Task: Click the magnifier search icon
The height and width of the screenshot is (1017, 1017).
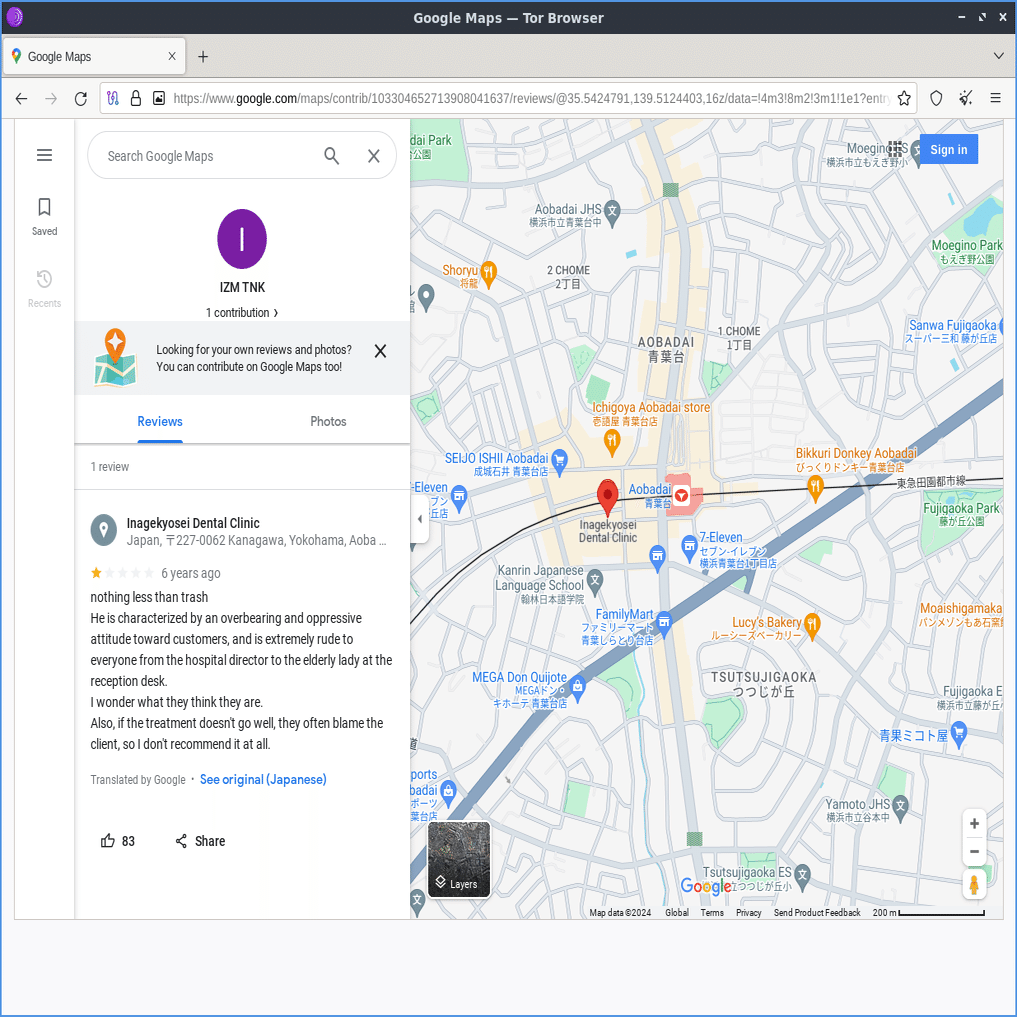Action: (331, 156)
